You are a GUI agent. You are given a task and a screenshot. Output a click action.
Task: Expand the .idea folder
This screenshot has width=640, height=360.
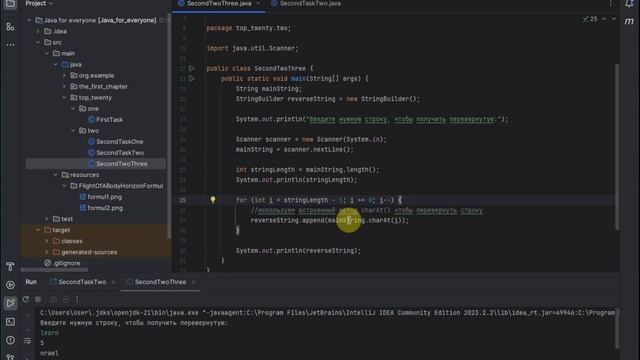coord(38,31)
